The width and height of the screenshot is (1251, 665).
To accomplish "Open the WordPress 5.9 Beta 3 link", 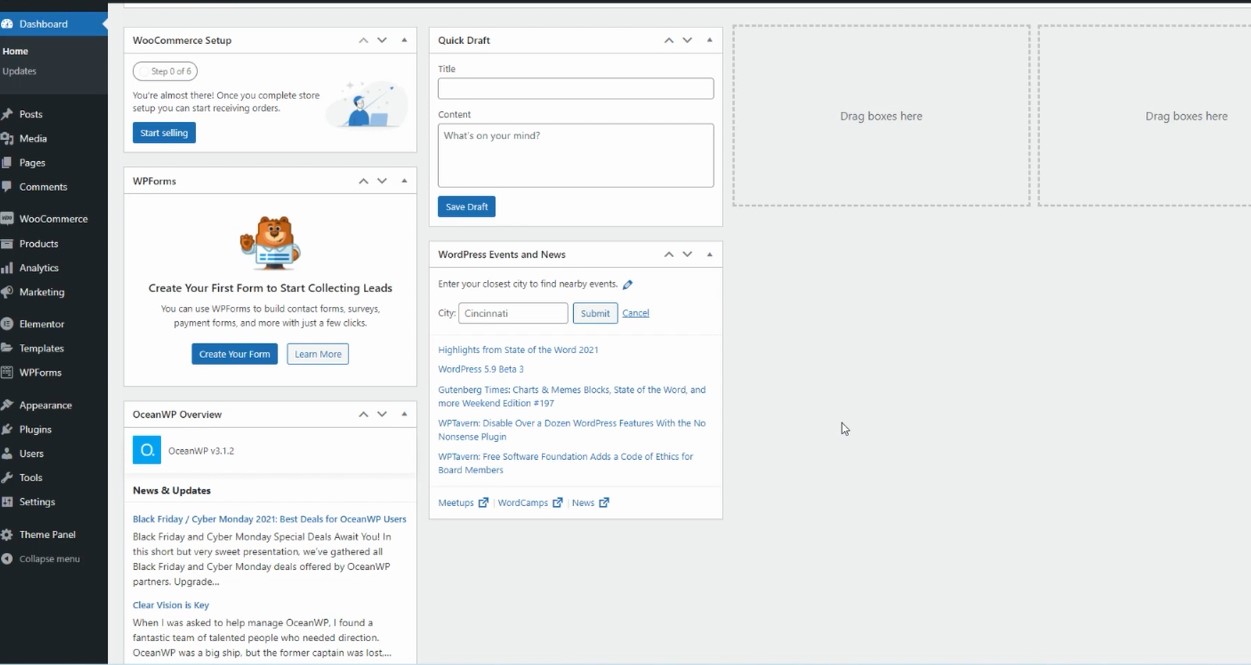I will (x=481, y=369).
